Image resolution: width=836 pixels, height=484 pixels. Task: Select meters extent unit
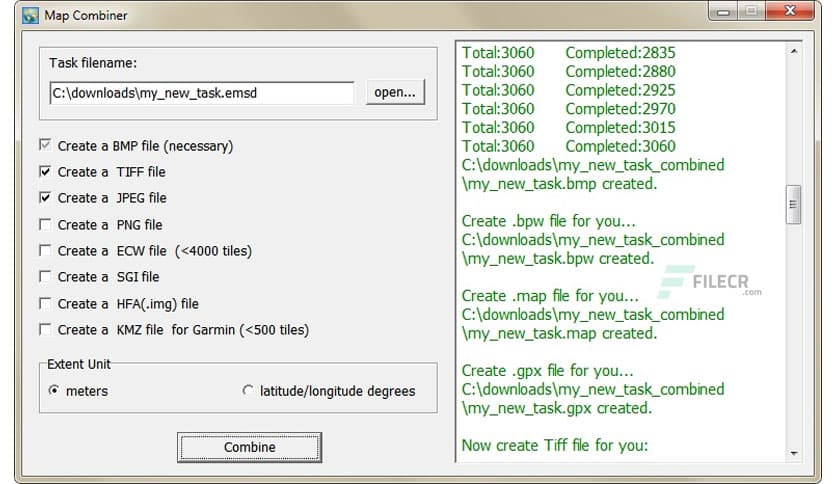coord(54,390)
